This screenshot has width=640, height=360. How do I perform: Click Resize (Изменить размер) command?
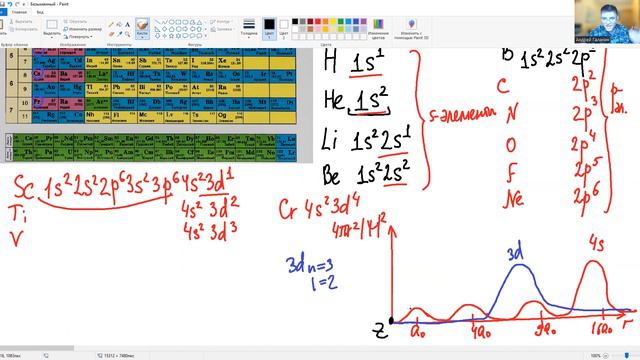click(82, 29)
